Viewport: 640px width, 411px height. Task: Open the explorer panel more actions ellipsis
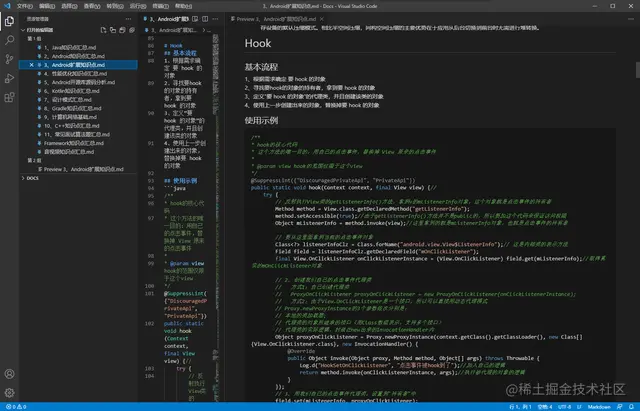point(129,19)
